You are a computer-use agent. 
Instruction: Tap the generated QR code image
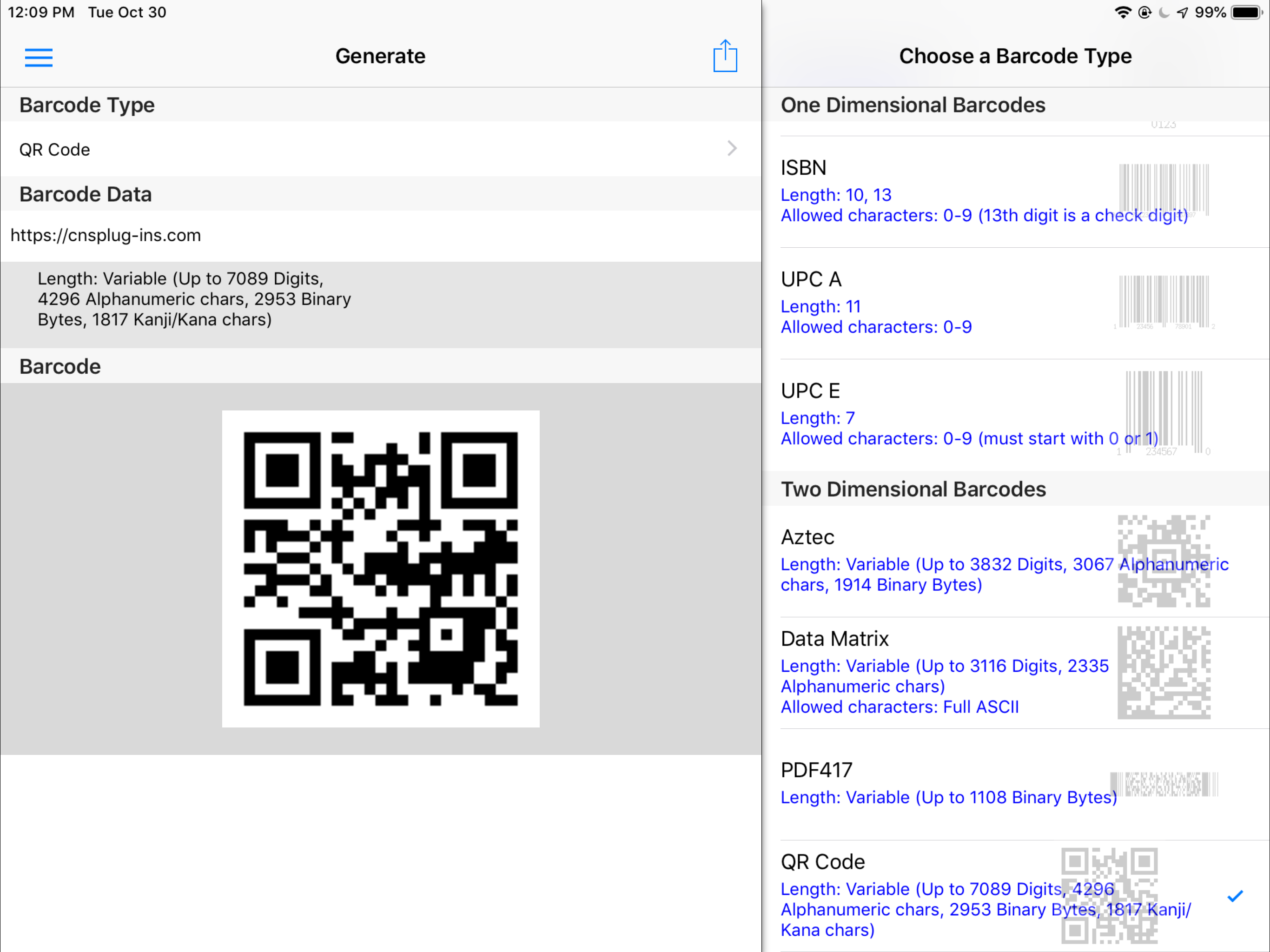pos(381,569)
